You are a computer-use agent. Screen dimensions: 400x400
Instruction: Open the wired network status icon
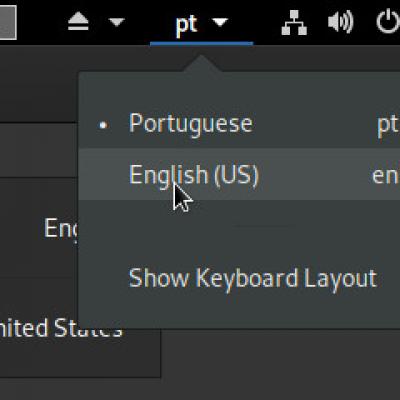point(294,23)
